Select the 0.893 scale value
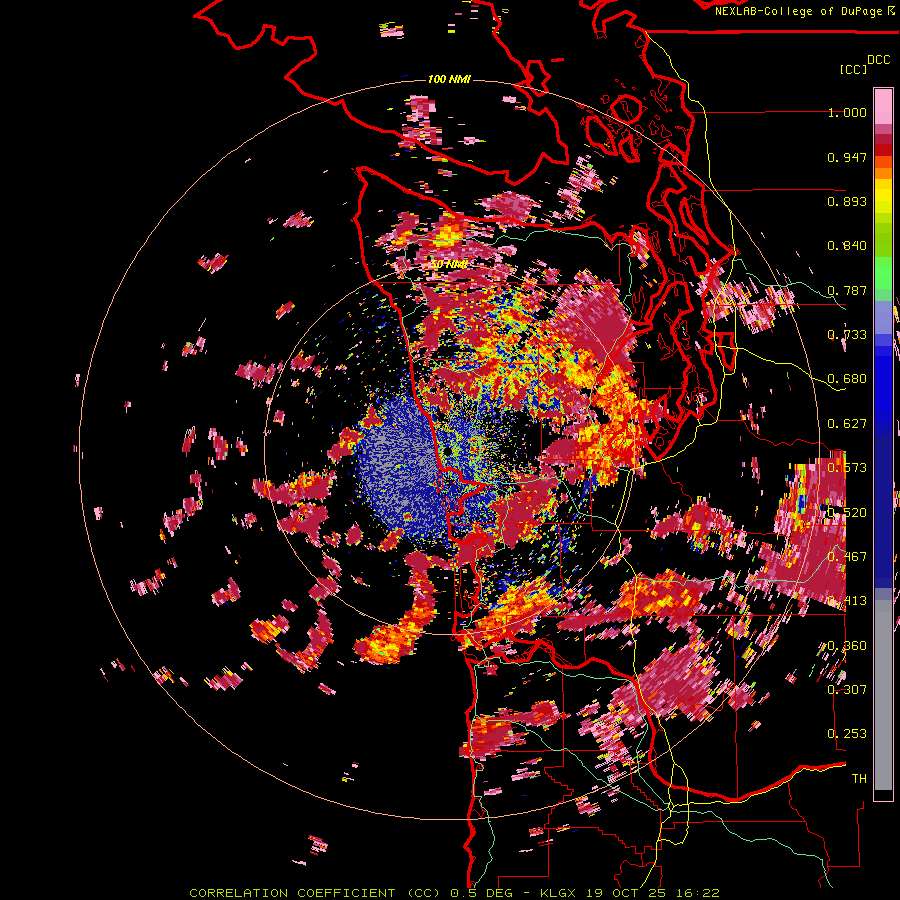This screenshot has width=900, height=900. point(847,201)
